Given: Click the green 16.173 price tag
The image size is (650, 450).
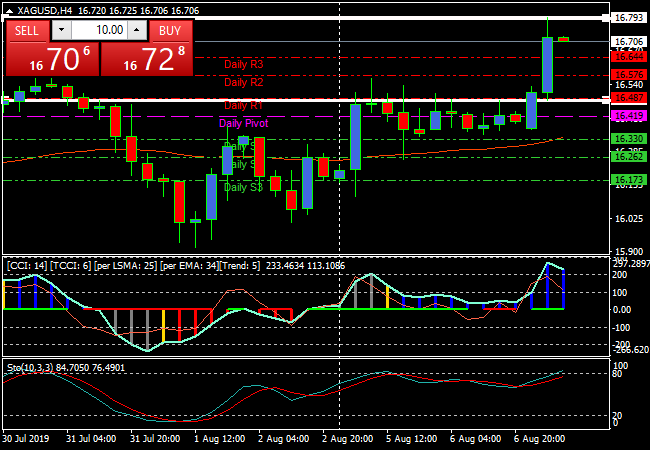Looking at the screenshot, I should click(628, 181).
